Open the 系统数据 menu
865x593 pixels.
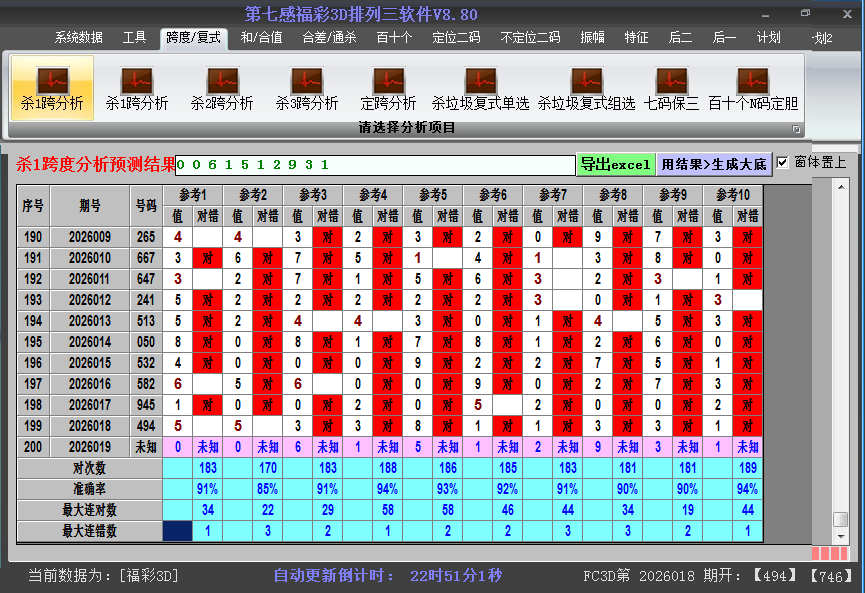[x=79, y=38]
